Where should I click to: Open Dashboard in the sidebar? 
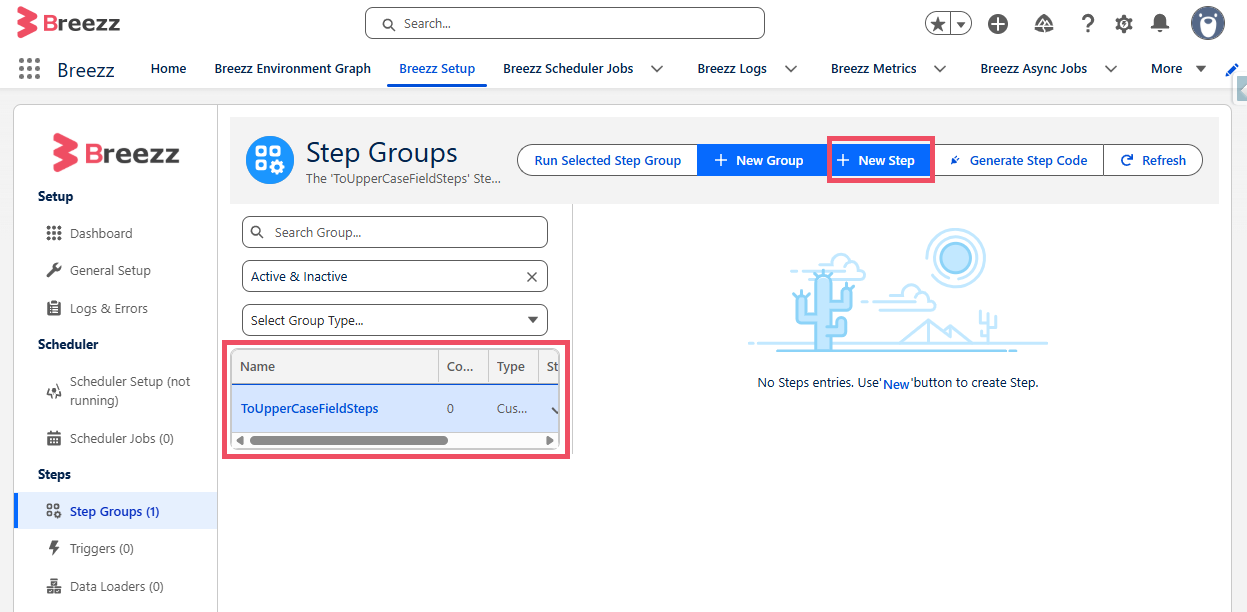pos(101,233)
